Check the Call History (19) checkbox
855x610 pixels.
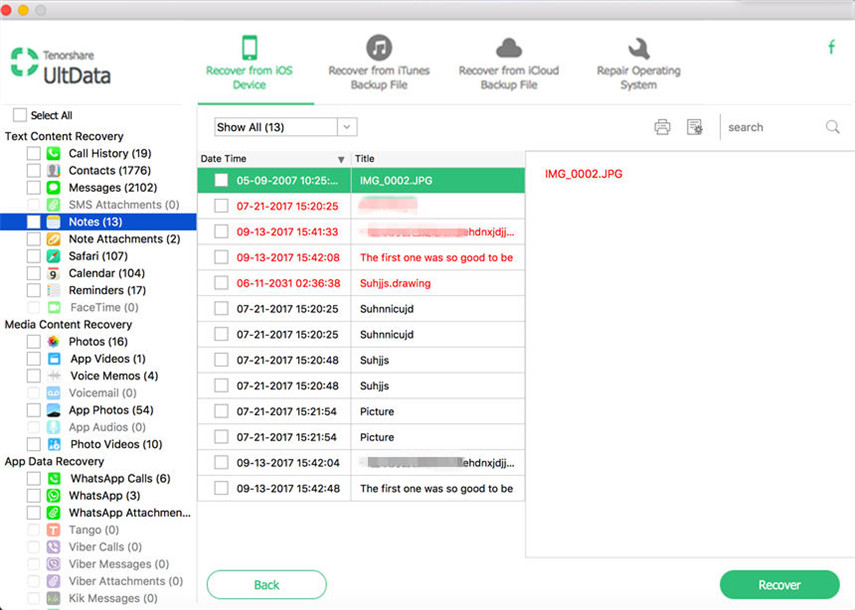coord(33,153)
